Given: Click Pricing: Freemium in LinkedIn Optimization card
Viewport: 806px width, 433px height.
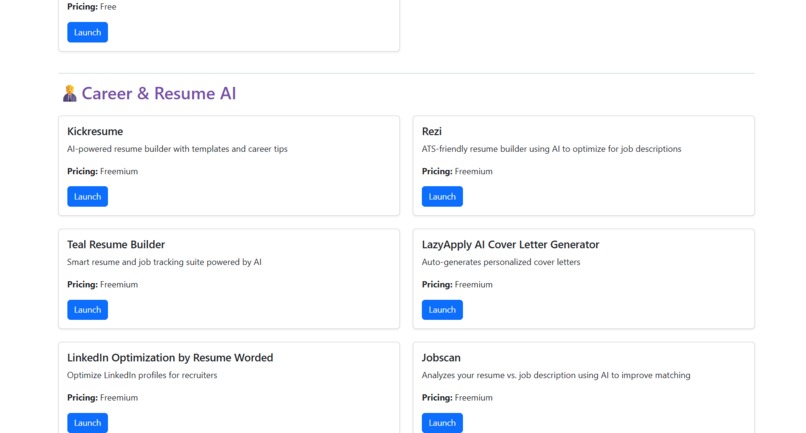Looking at the screenshot, I should 103,398.
